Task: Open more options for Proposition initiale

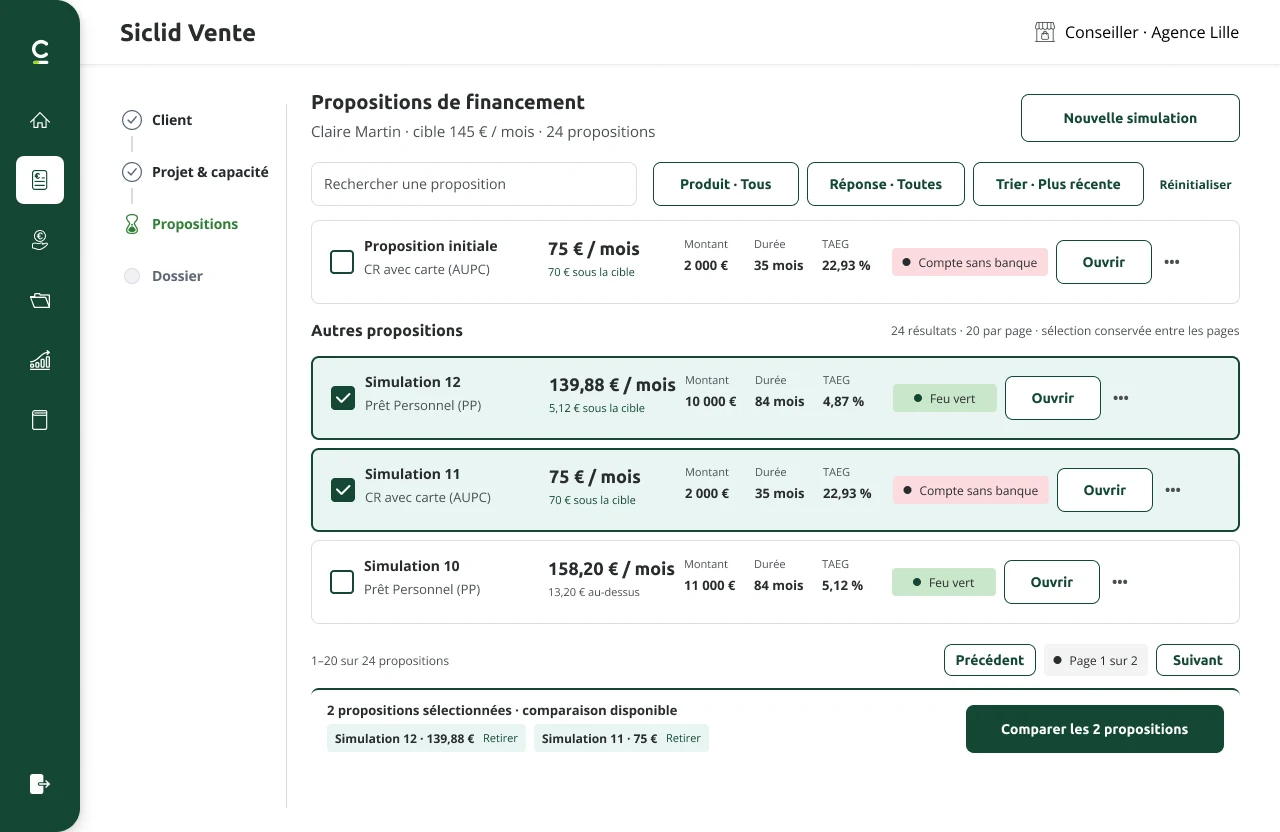Action: pos(1172,262)
